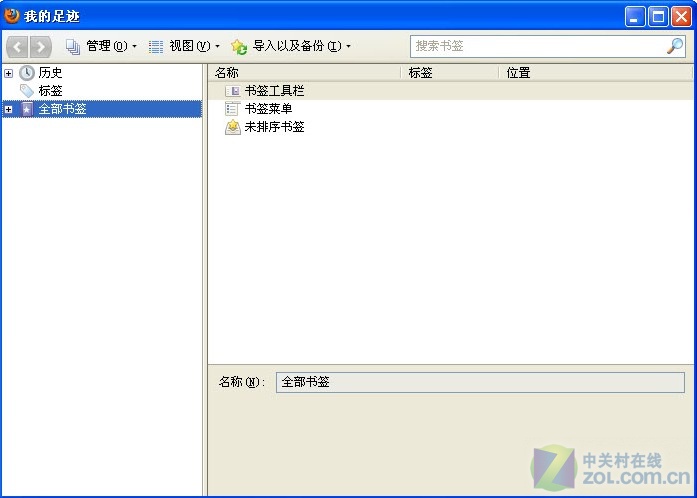
Task: Click the star bookmark icon beside 全部书签
Action: (x=27, y=109)
